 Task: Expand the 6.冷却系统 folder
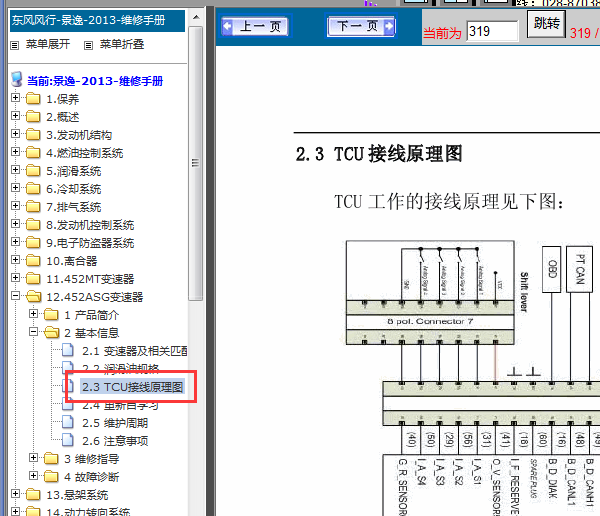(15, 188)
